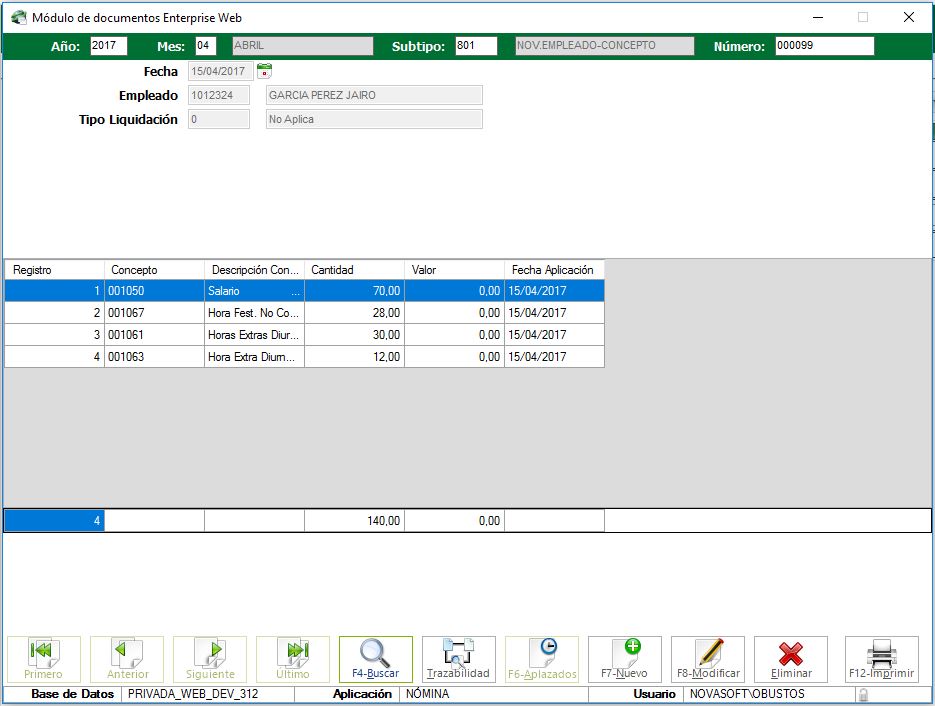Go to the Siguiente next record
935x706 pixels.
tap(210, 659)
